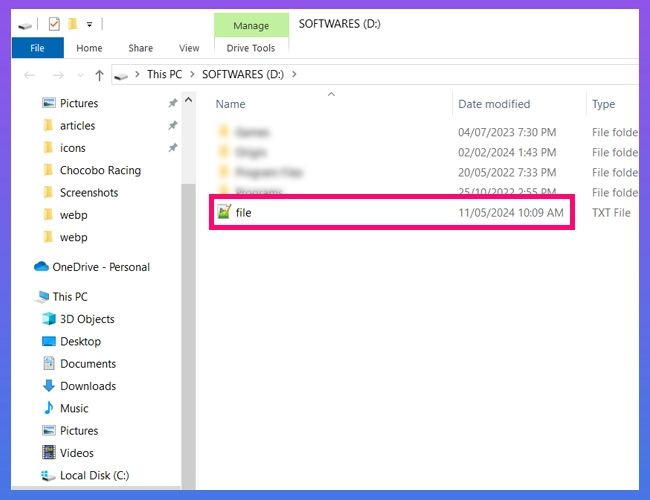Click the OneDrive cloud icon in sidebar
650x500 pixels.
tap(41, 267)
